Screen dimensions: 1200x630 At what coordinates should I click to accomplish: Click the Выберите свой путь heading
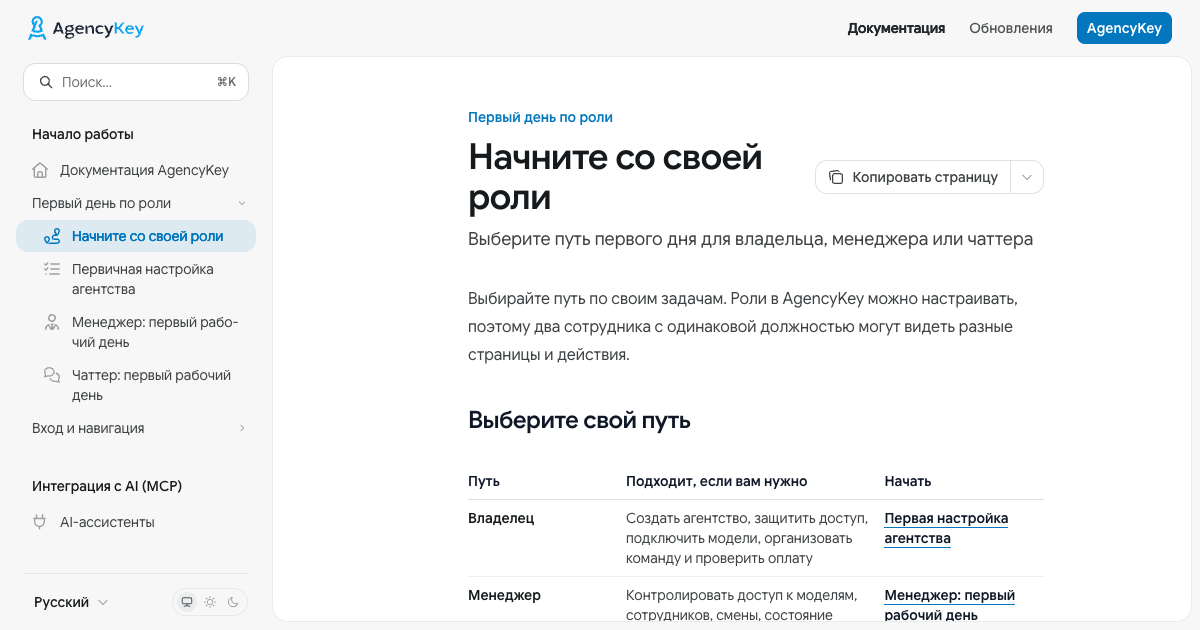tap(579, 420)
